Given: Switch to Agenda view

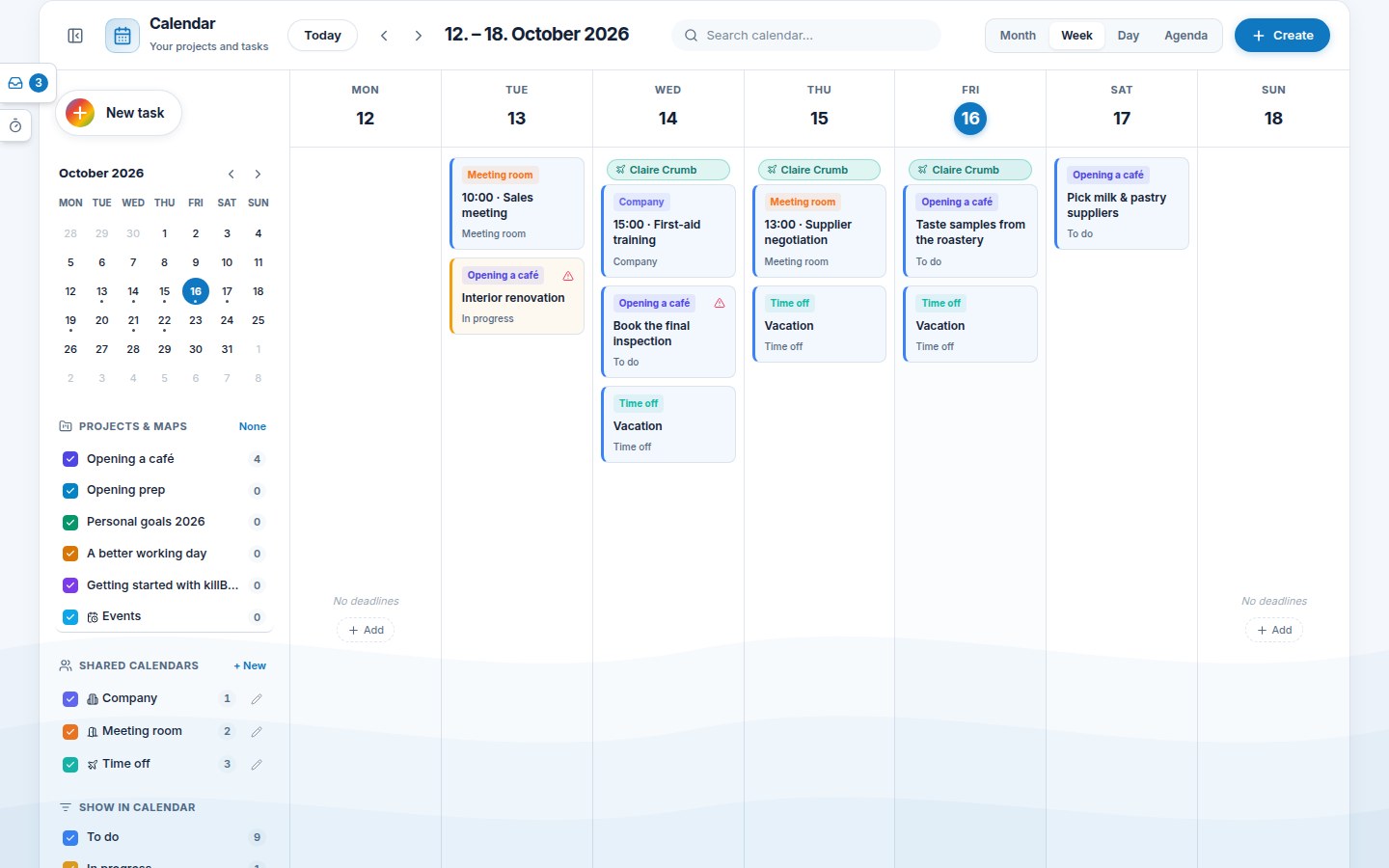Looking at the screenshot, I should pos(1185,36).
